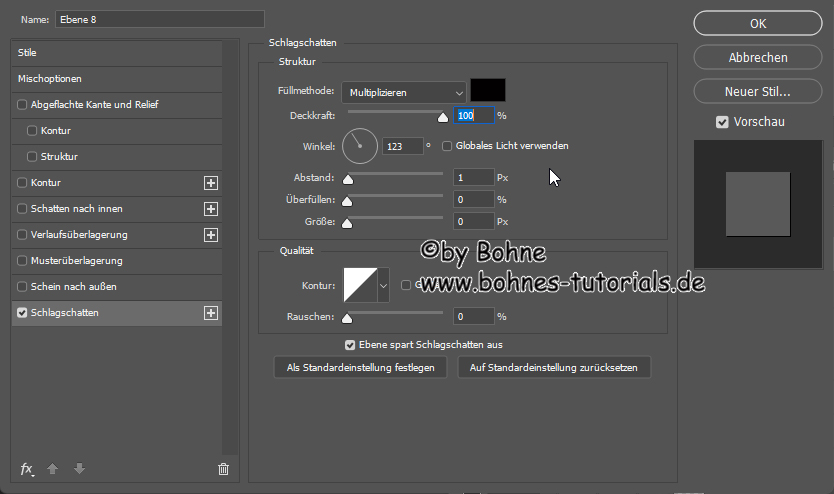Open the Füllmethode Multiplizieren dropdown
834x494 pixels.
pos(403,93)
